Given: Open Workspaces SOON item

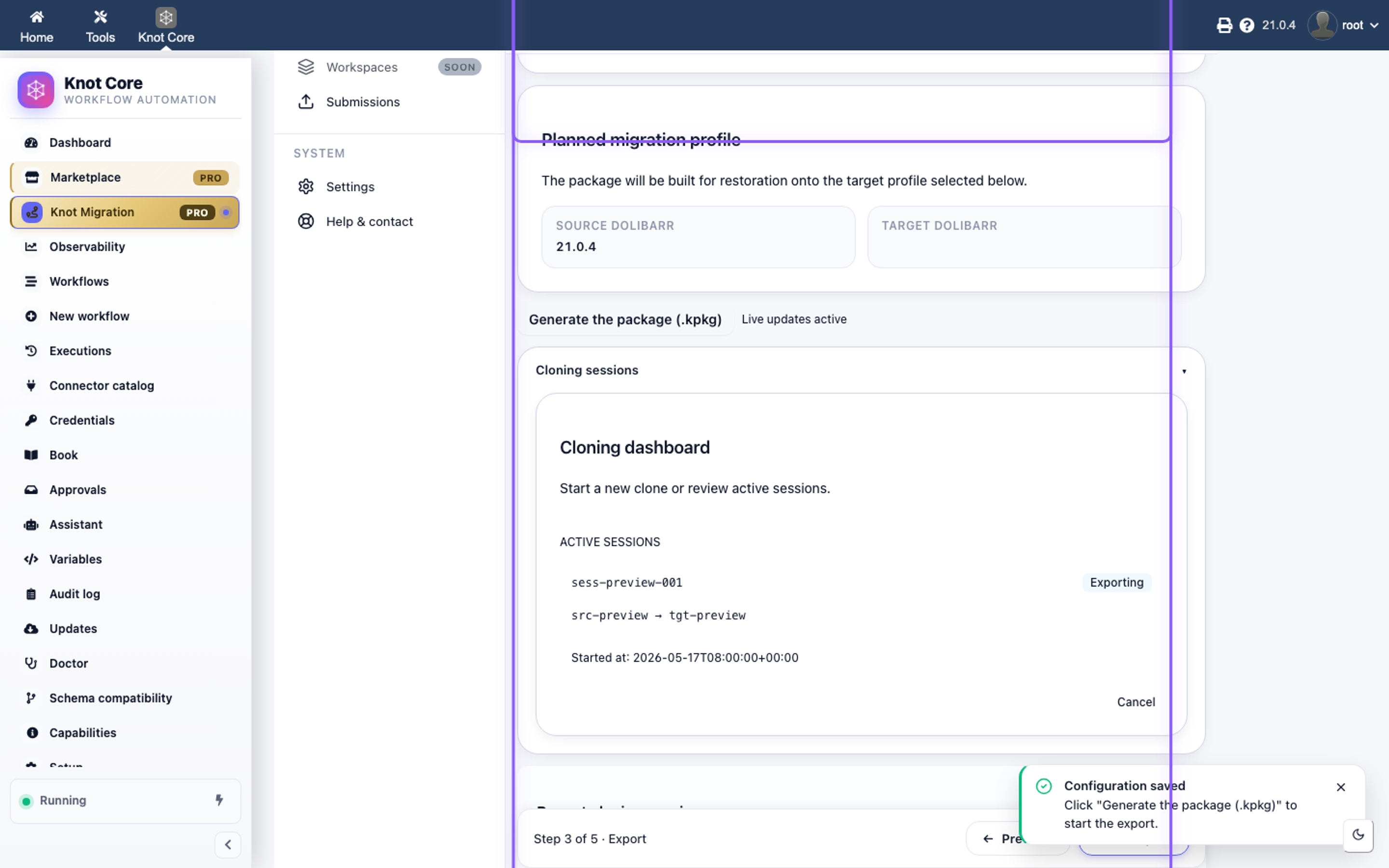Looking at the screenshot, I should 389,67.
